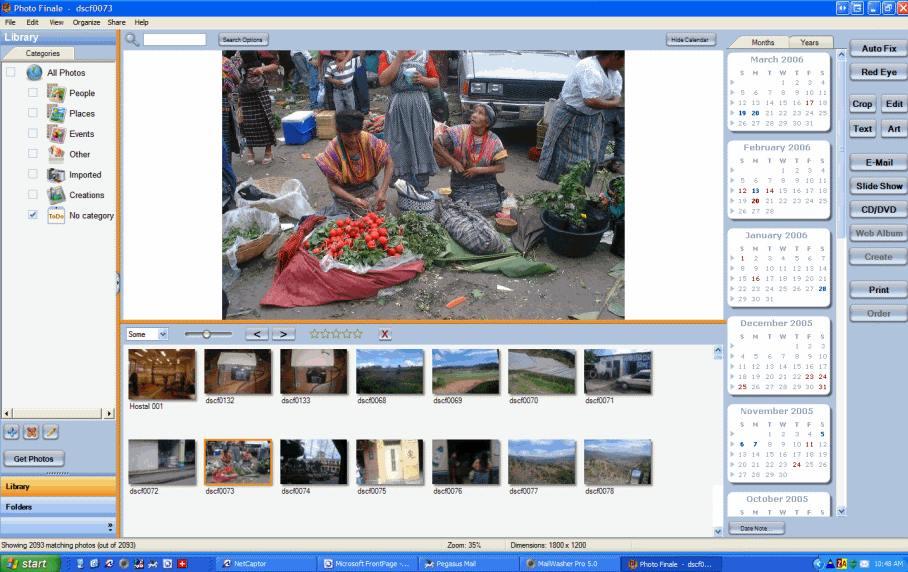Click the Creations category icon

click(56, 195)
